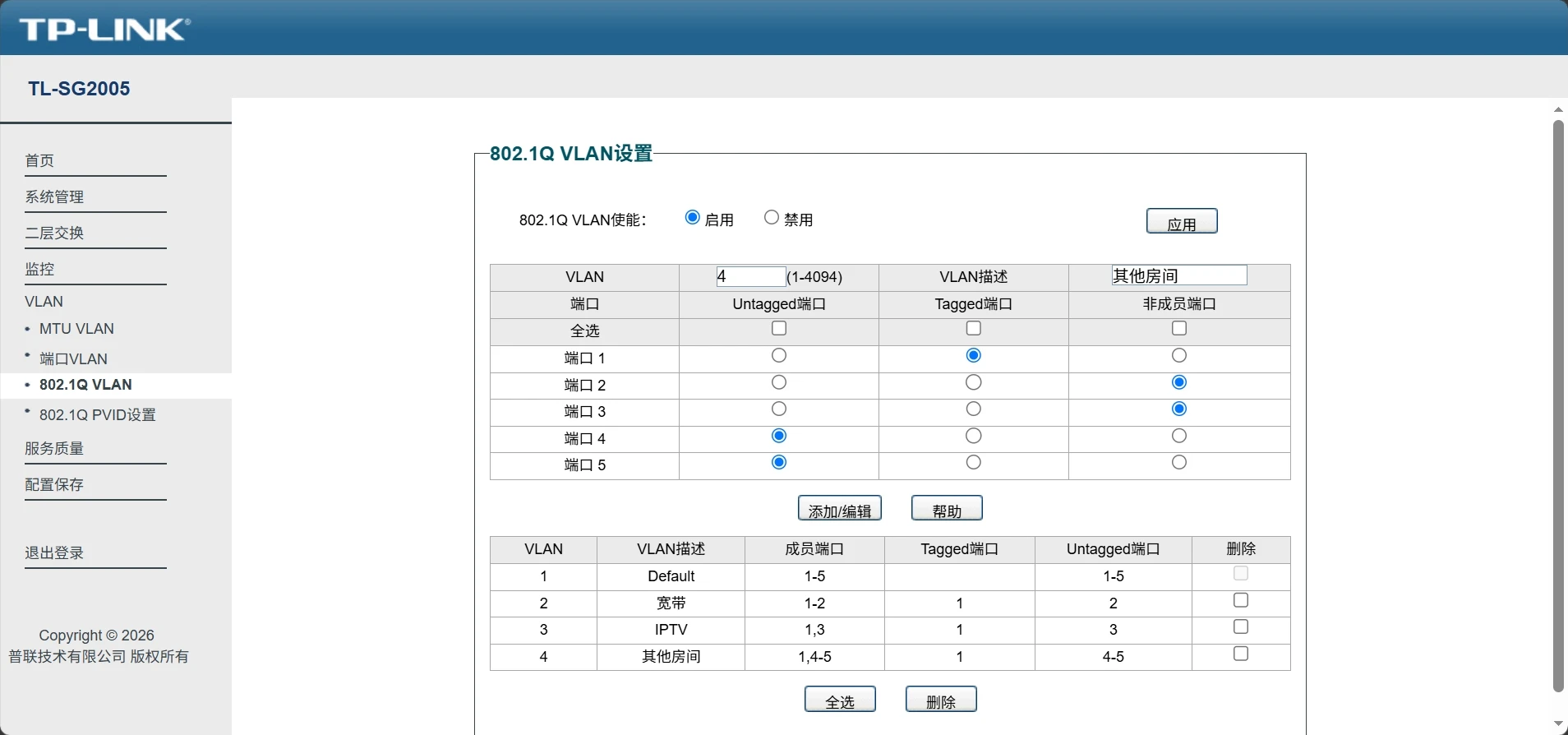
Task: Click the scrollbar up arrow
Action: pos(1558,109)
